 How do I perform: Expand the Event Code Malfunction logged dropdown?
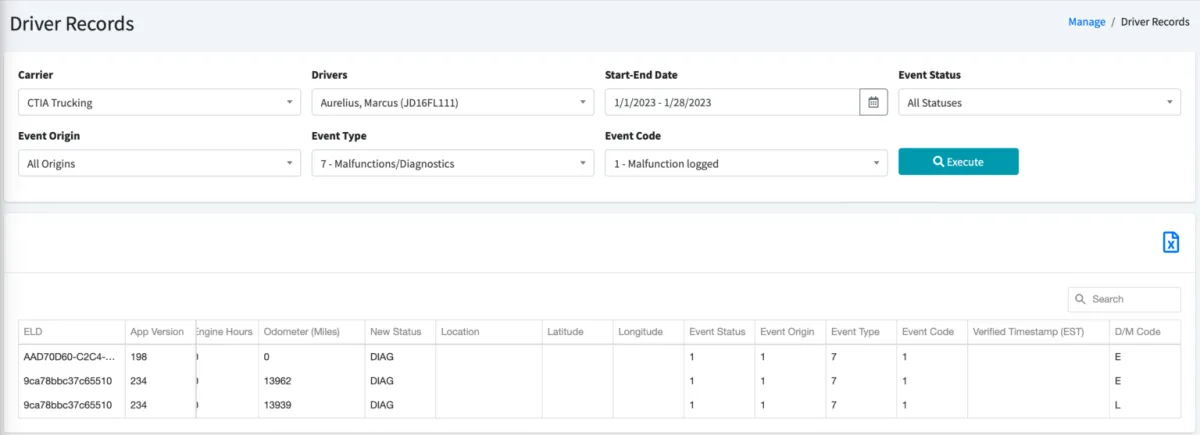point(746,163)
